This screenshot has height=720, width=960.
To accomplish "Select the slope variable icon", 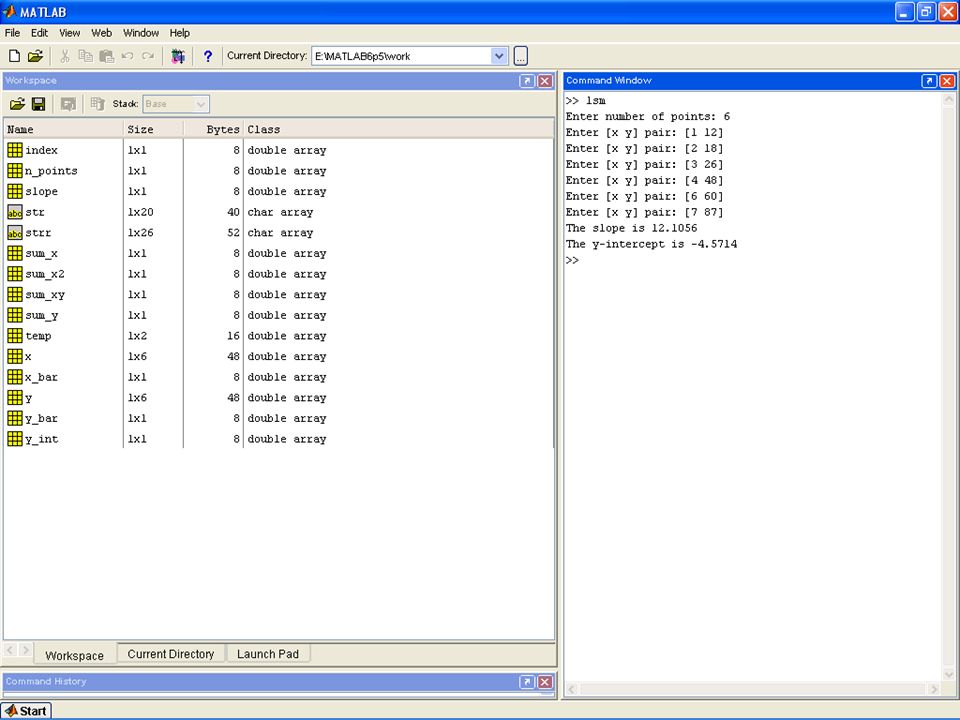I will tap(15, 192).
